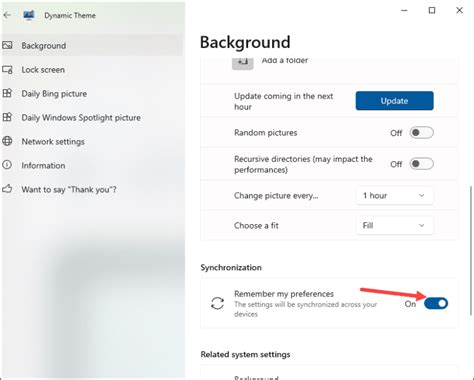Go to Daily Windows Spotlight picture
Screen dimensions: 474x380
92,118
